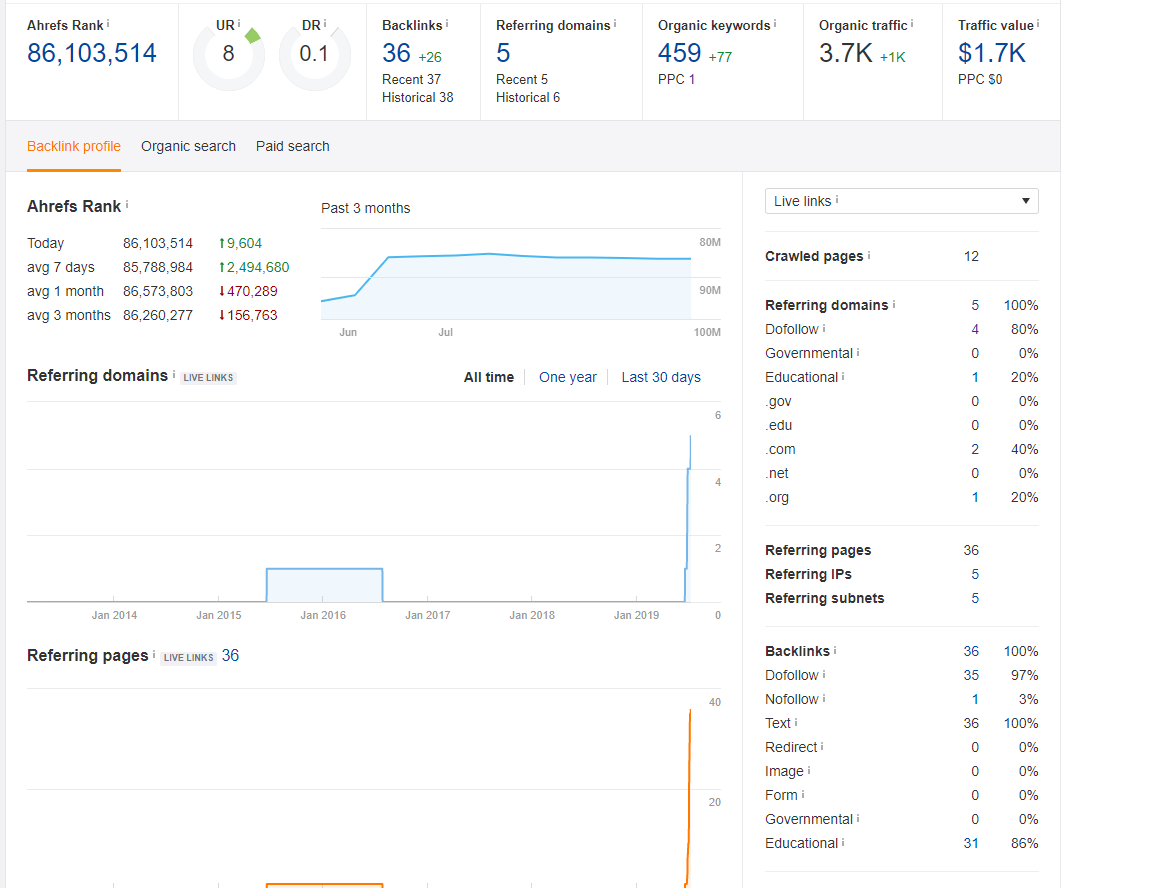Click info icon inside Live links dropdown
This screenshot has width=1176, height=888.
[x=837, y=200]
